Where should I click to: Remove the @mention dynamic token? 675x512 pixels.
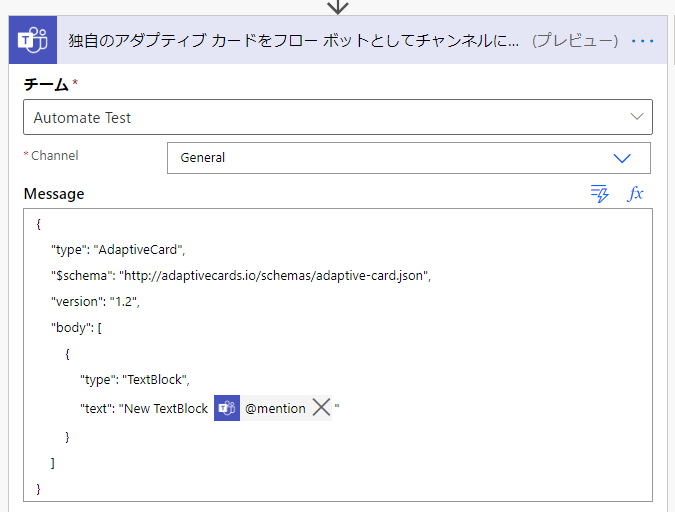pos(321,407)
